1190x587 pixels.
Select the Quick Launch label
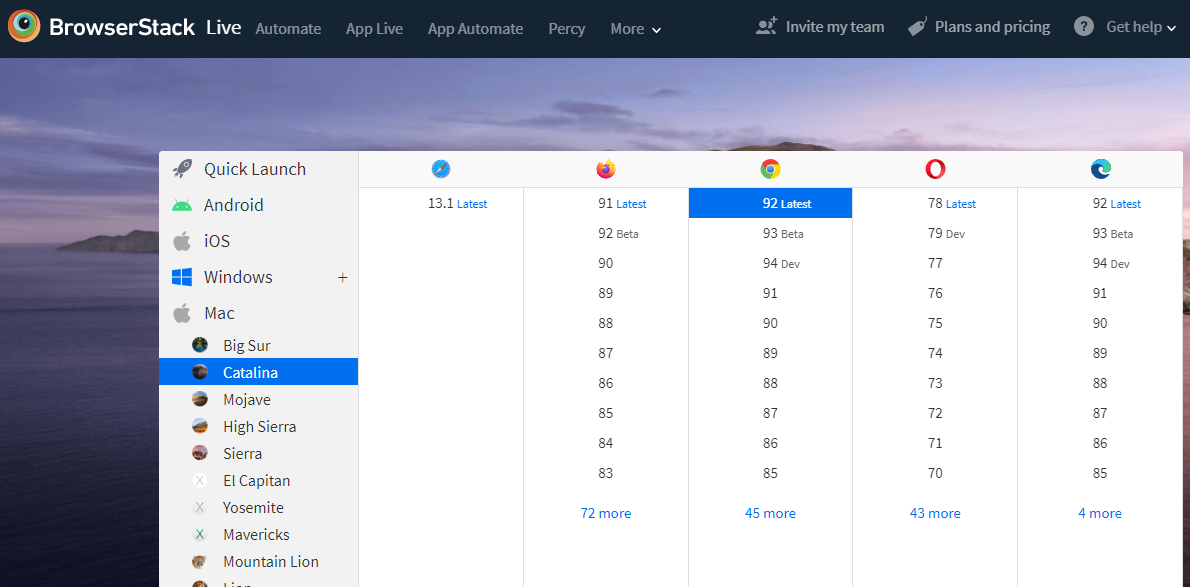coord(255,169)
